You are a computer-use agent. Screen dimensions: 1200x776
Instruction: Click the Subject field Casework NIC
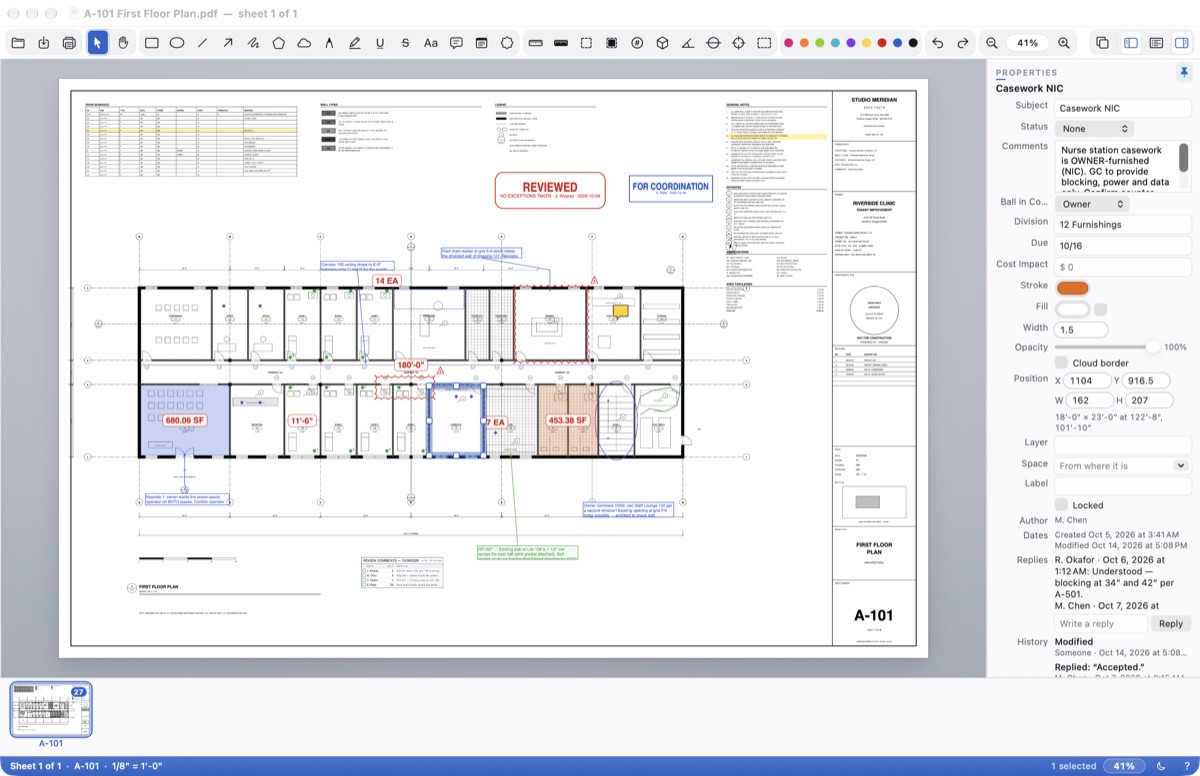[1123, 108]
